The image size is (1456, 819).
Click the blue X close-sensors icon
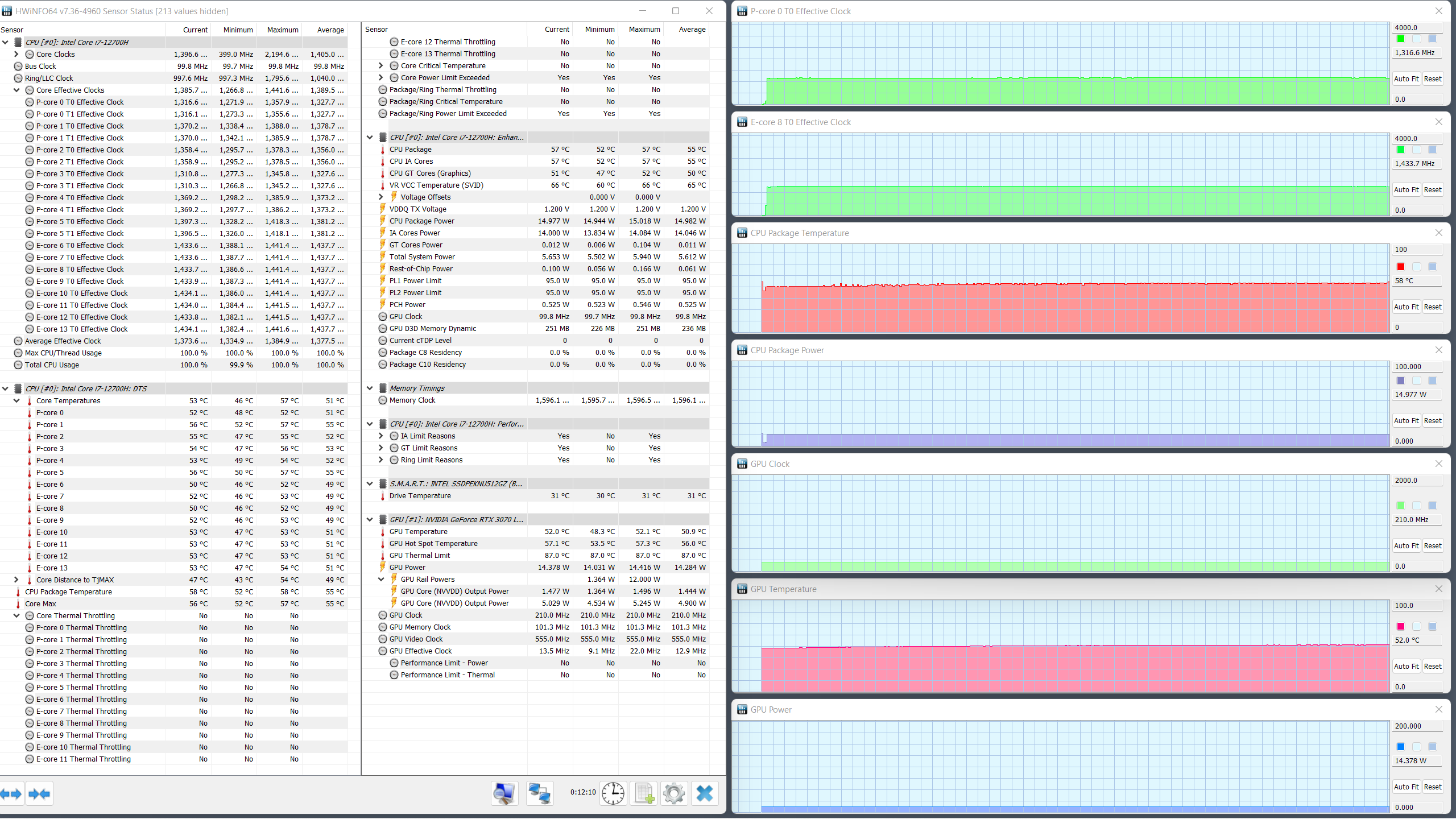tap(705, 793)
